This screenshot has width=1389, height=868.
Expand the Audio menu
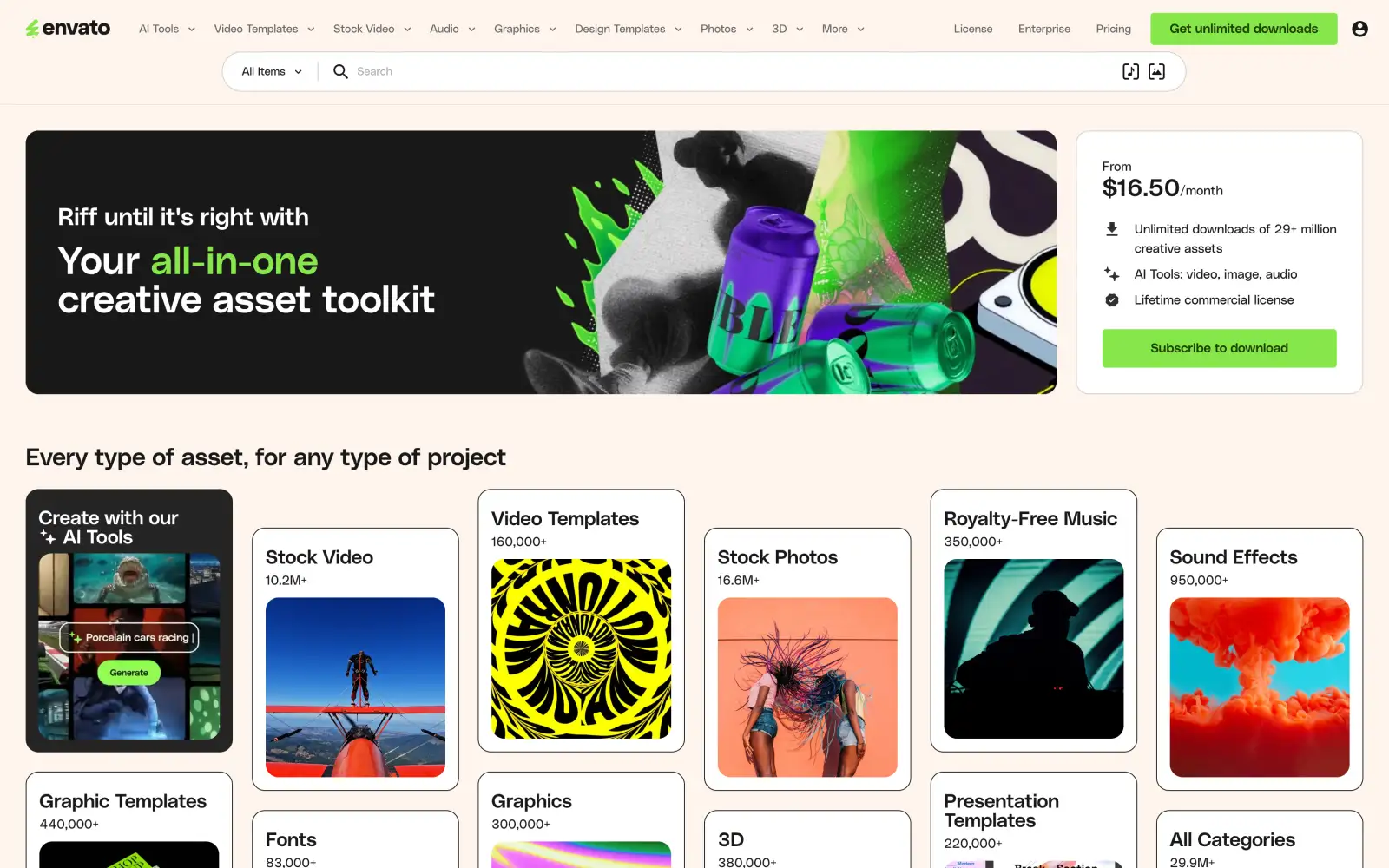coord(452,29)
